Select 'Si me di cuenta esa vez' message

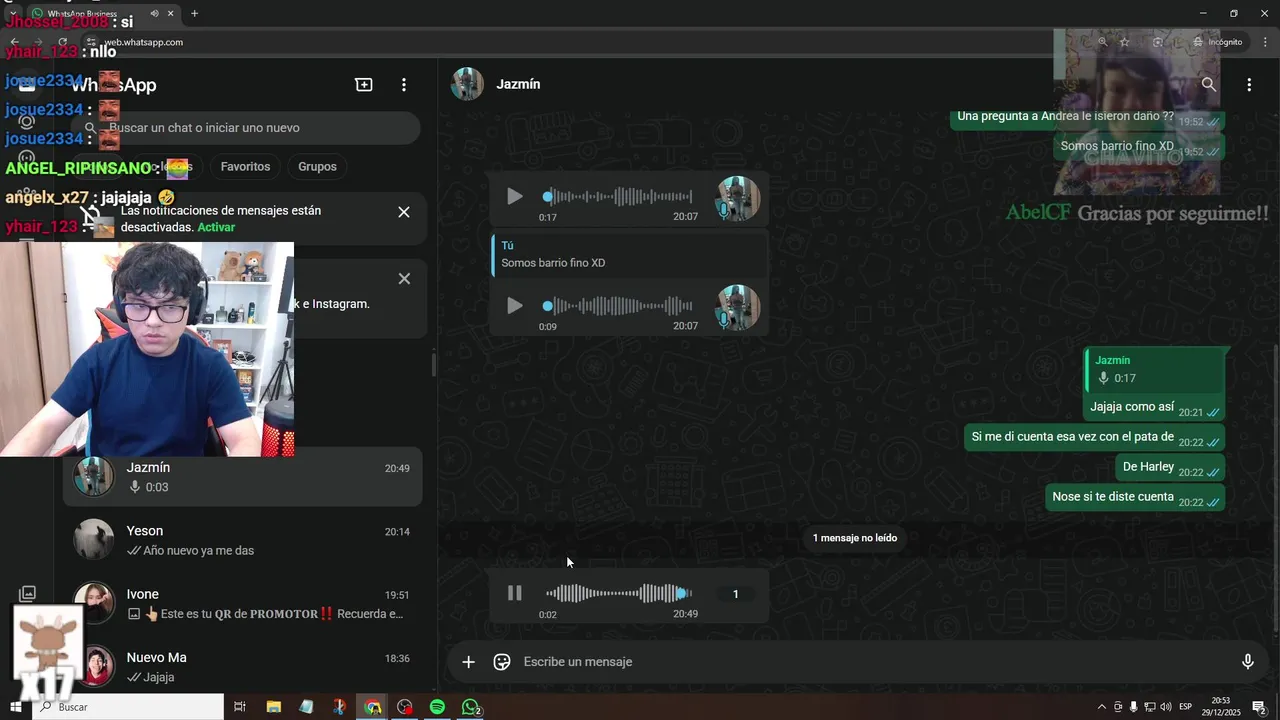click(1094, 438)
